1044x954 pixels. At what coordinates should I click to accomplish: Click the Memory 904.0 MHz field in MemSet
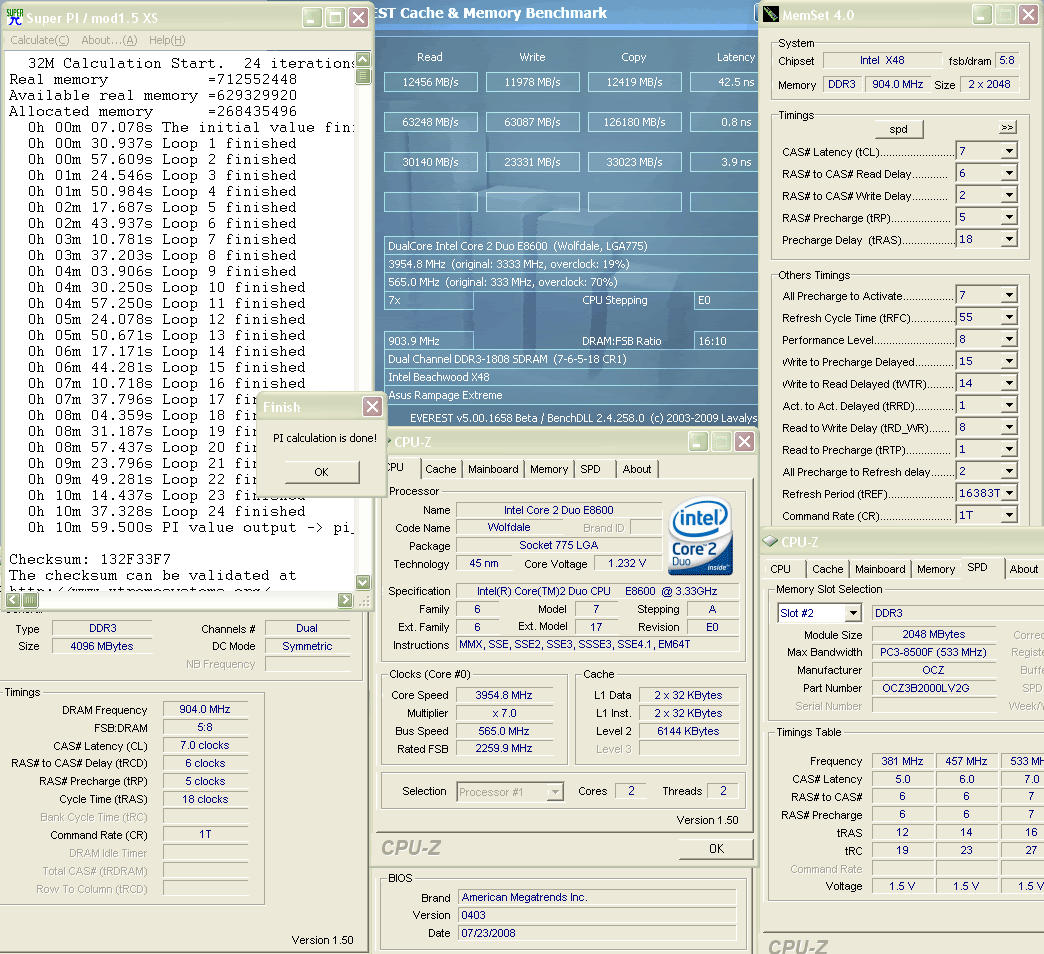click(x=898, y=85)
